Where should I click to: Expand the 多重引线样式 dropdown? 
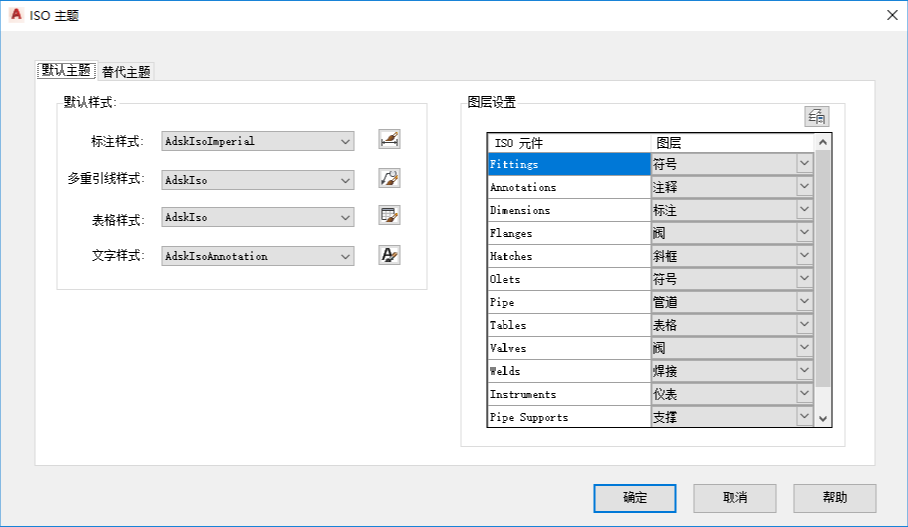point(346,180)
